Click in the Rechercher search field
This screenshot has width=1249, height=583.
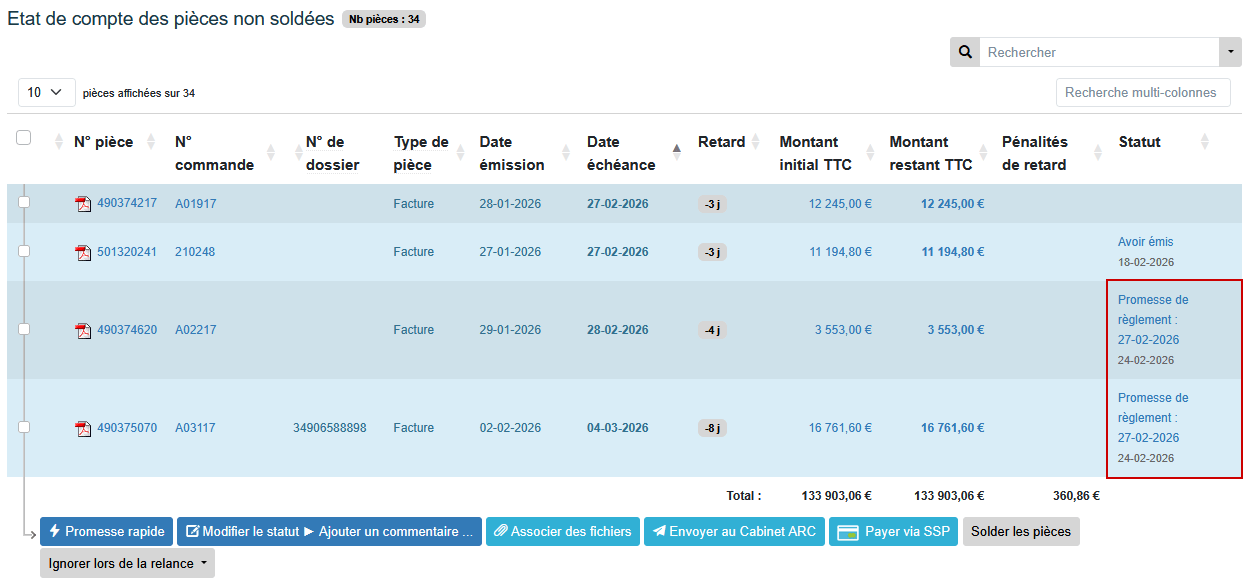point(1098,52)
